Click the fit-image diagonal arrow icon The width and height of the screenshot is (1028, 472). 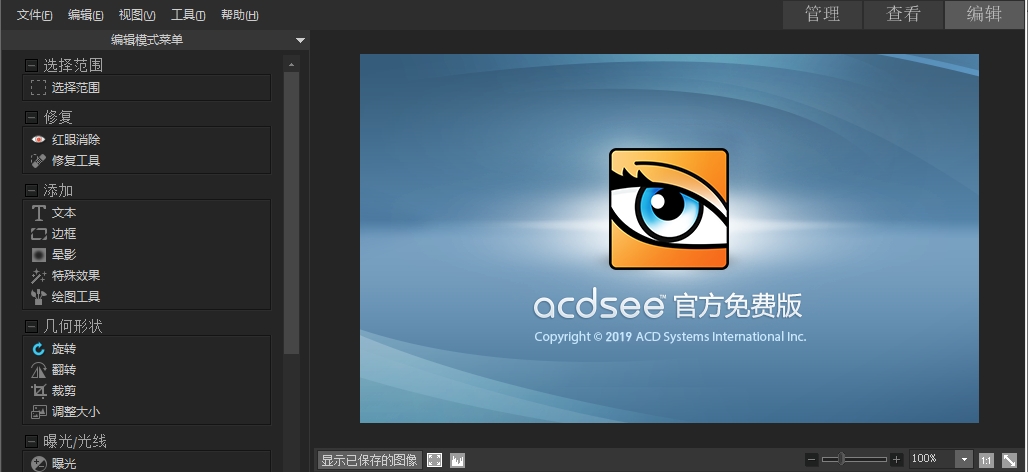(x=1009, y=460)
